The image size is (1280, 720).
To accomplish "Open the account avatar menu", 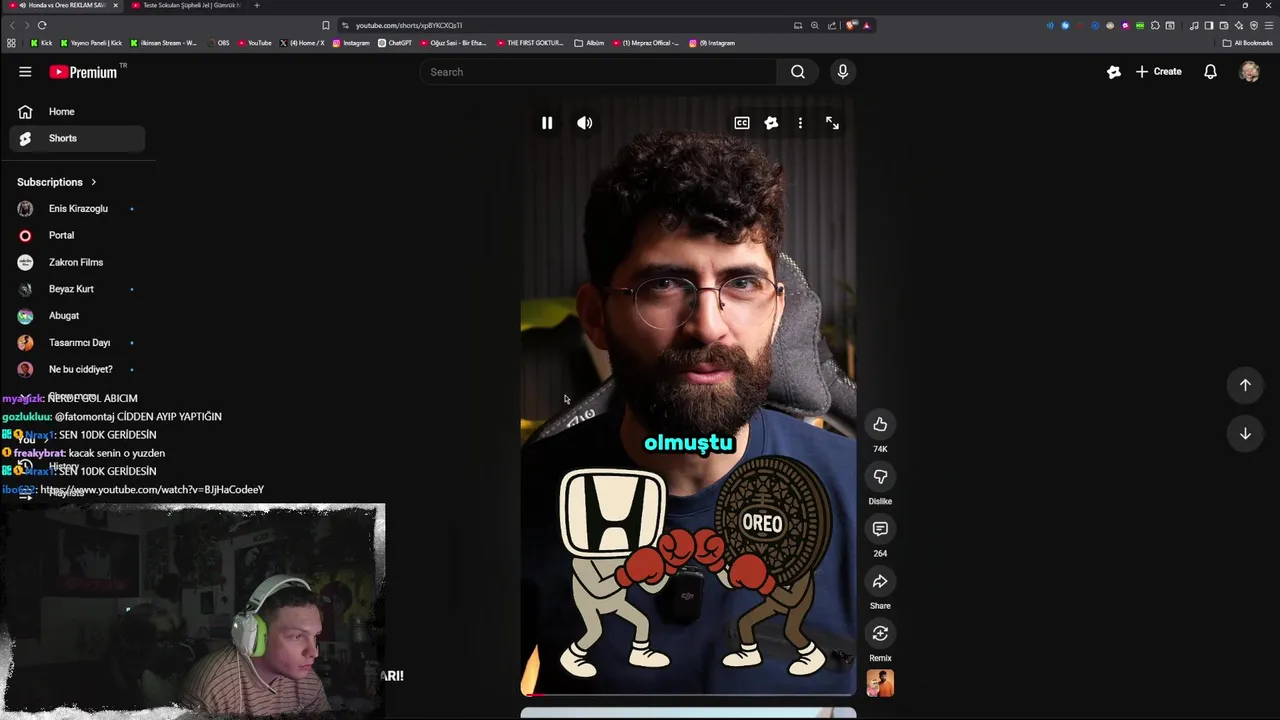I will pyautogui.click(x=1249, y=72).
